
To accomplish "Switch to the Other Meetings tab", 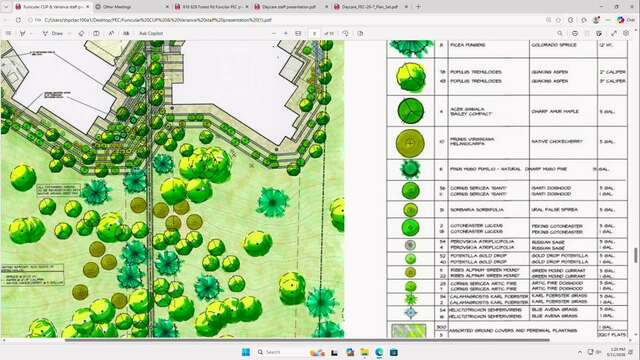I will click(131, 7).
